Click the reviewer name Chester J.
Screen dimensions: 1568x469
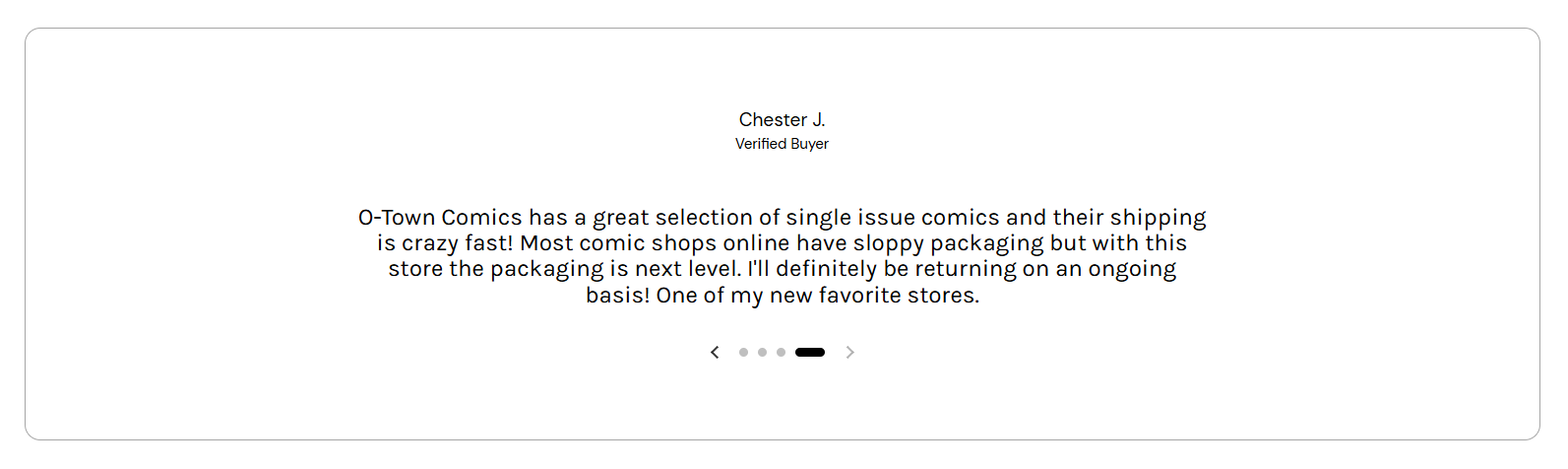[x=783, y=119]
